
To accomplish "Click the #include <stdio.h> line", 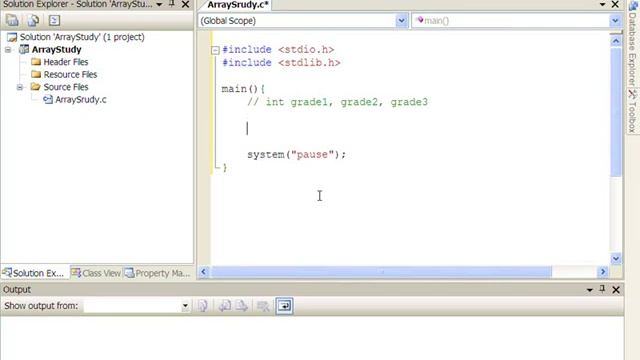I will pos(278,50).
